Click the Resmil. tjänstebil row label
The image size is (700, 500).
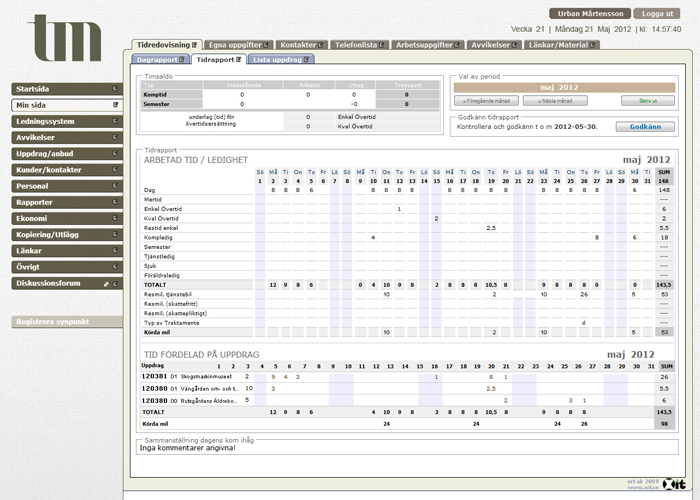(x=167, y=295)
